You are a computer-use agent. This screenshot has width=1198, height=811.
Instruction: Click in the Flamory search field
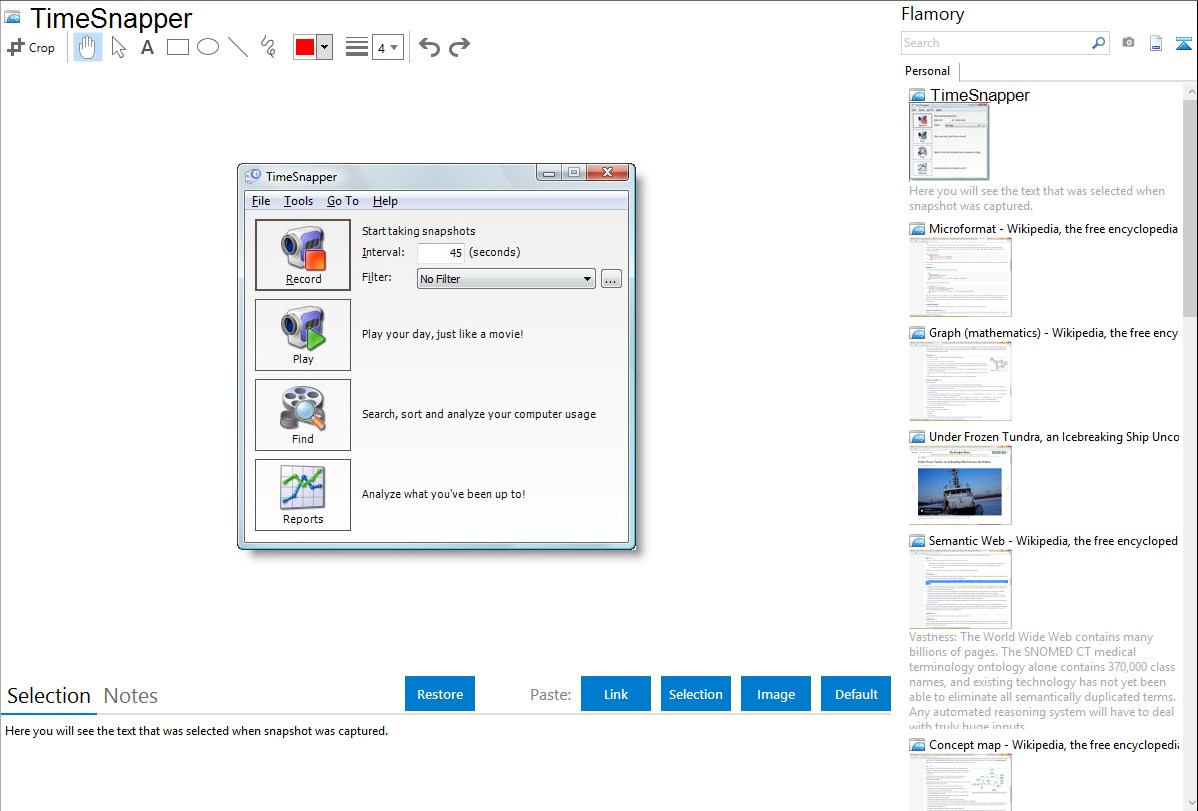point(994,43)
